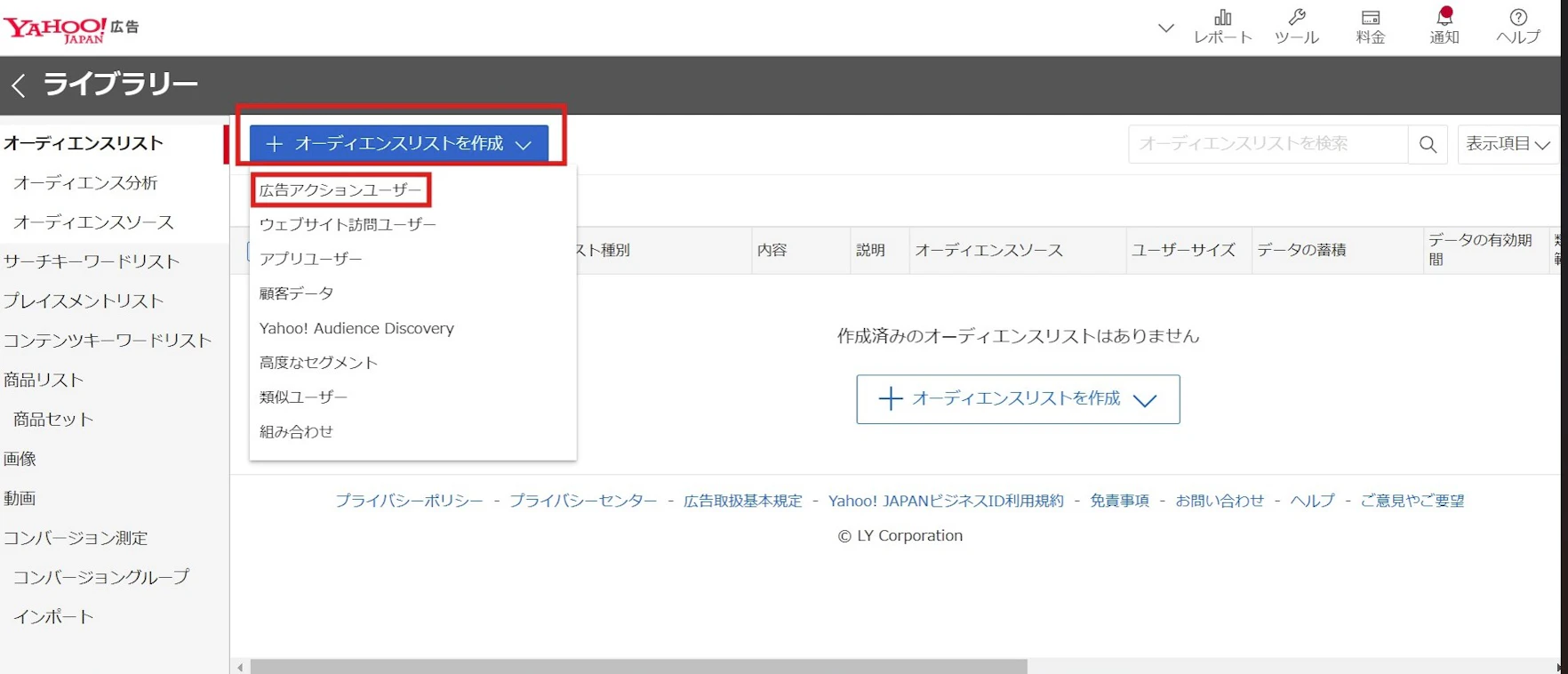
Task: Focus the オーディエンスリストを検索 search field
Action: pos(1268,144)
